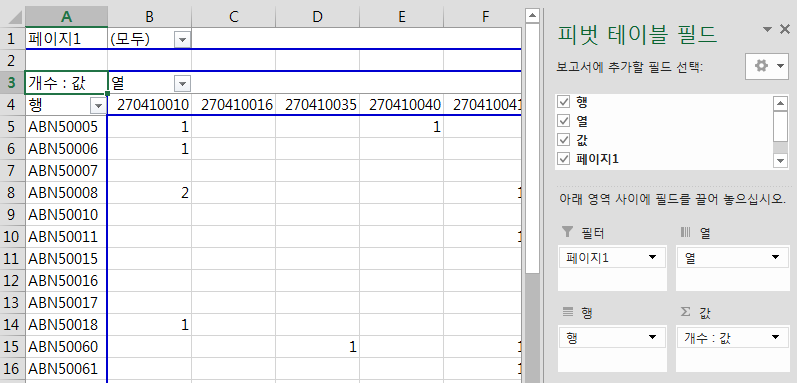Uncheck the 행 field checkbox
Image resolution: width=797 pixels, height=383 pixels.
pyautogui.click(x=564, y=102)
